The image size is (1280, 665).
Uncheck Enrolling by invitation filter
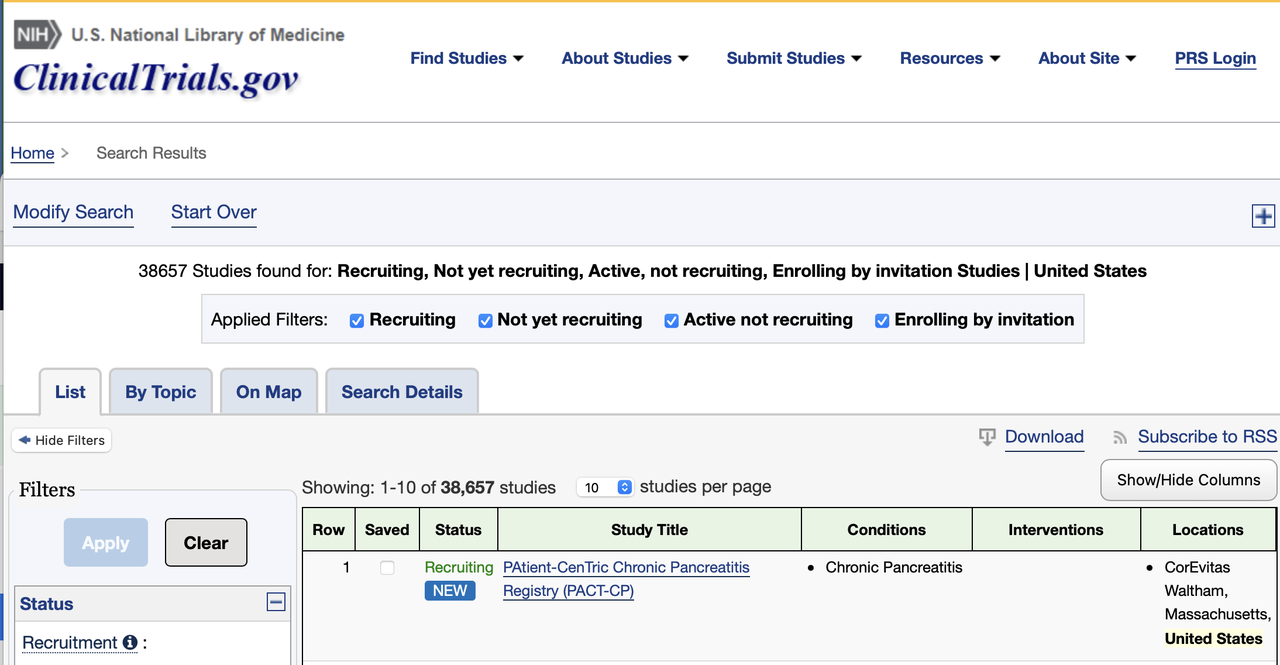pyautogui.click(x=882, y=321)
